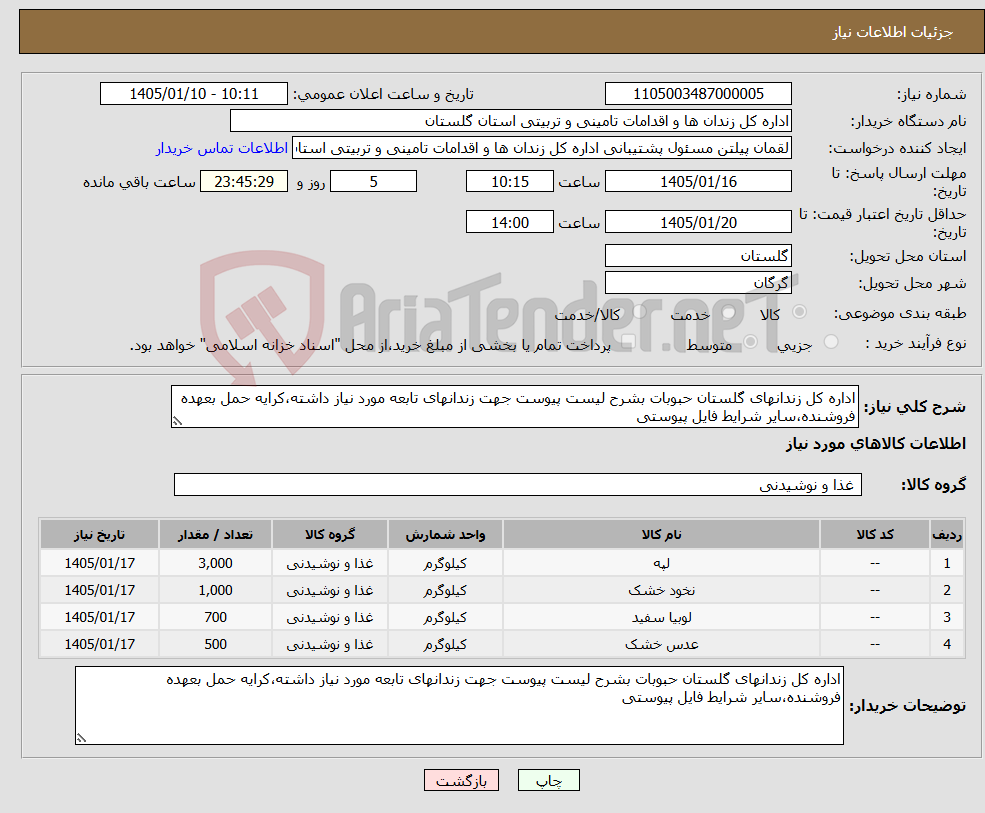Click the response deadline time 10:15
985x813 pixels.
coord(509,182)
